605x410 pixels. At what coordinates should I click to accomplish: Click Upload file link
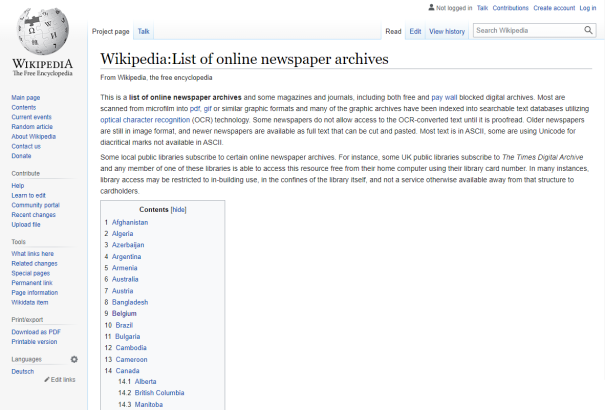26,224
